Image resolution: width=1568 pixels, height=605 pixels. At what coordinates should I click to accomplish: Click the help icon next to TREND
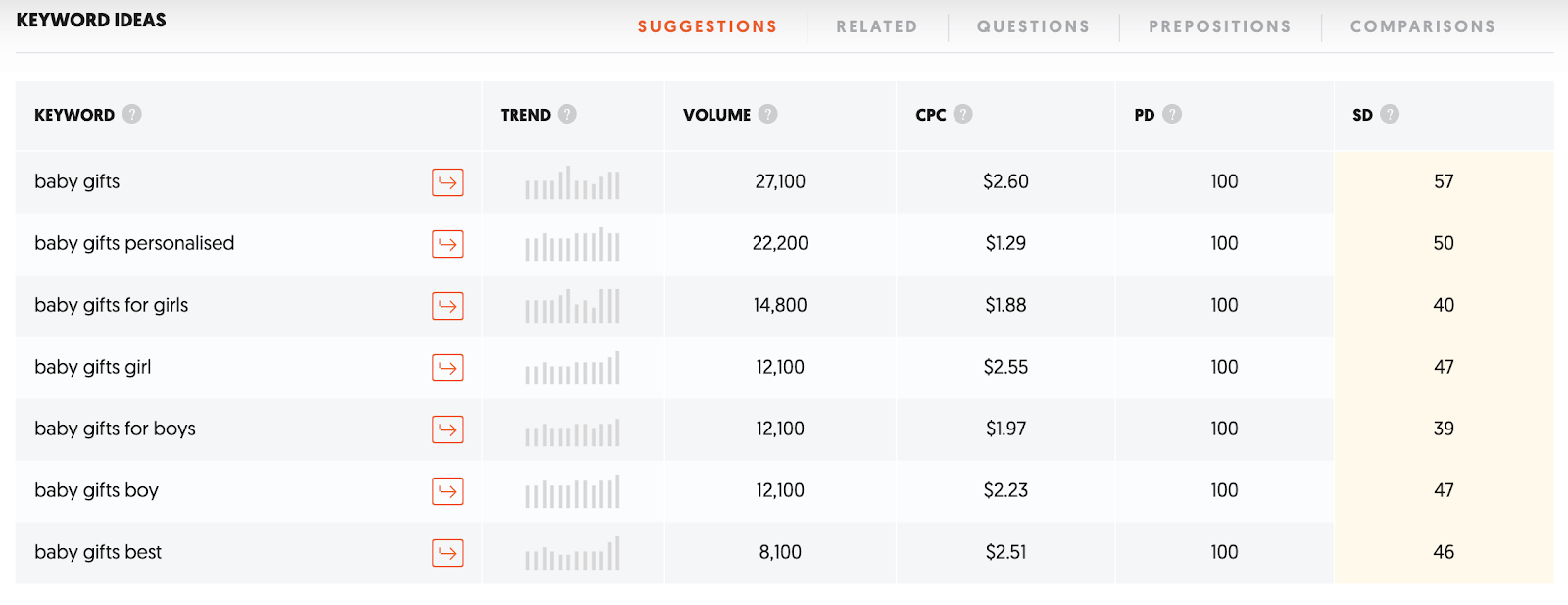coord(567,114)
